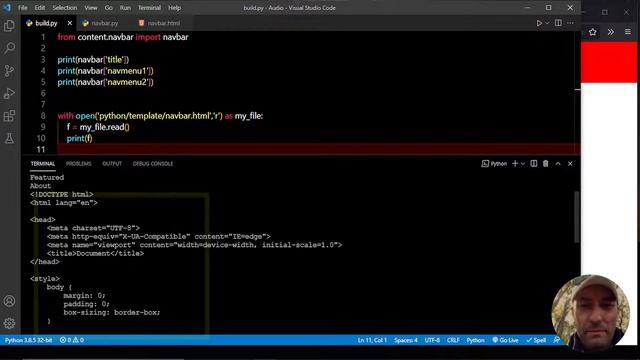Open the Accounts menu icon
Image resolution: width=640 pixels, height=360 pixels.
tap(9, 301)
